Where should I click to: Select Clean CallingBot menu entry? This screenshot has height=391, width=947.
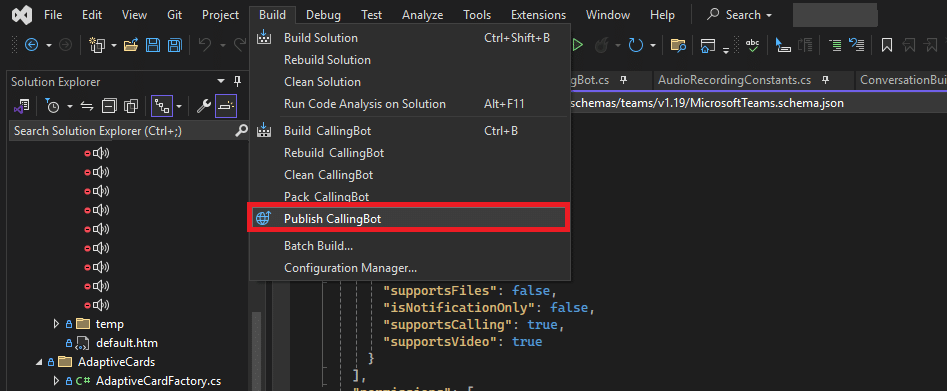click(x=410, y=175)
